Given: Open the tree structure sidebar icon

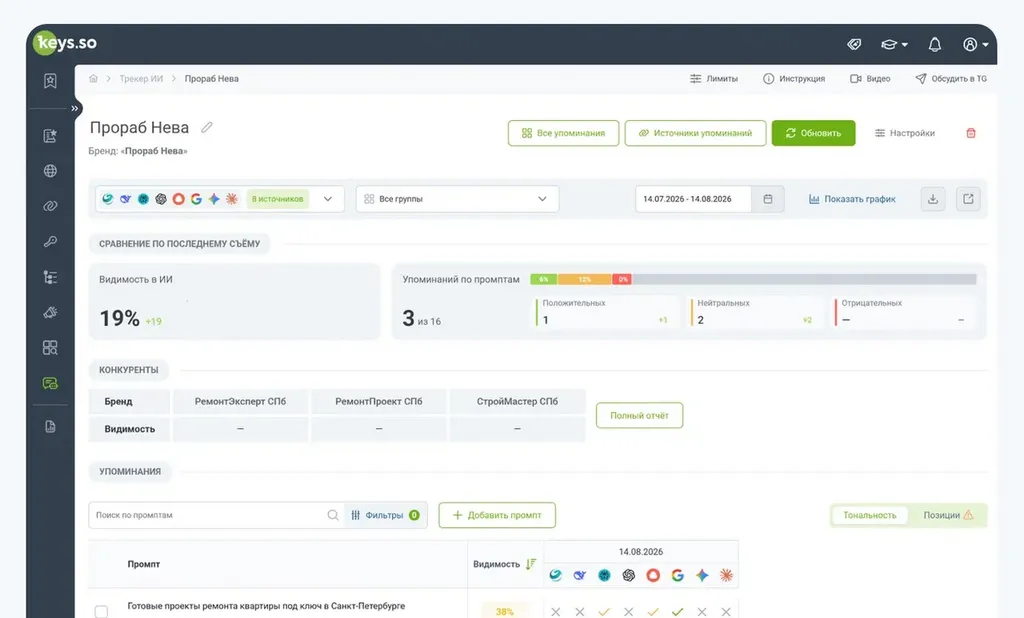Looking at the screenshot, I should (50, 277).
